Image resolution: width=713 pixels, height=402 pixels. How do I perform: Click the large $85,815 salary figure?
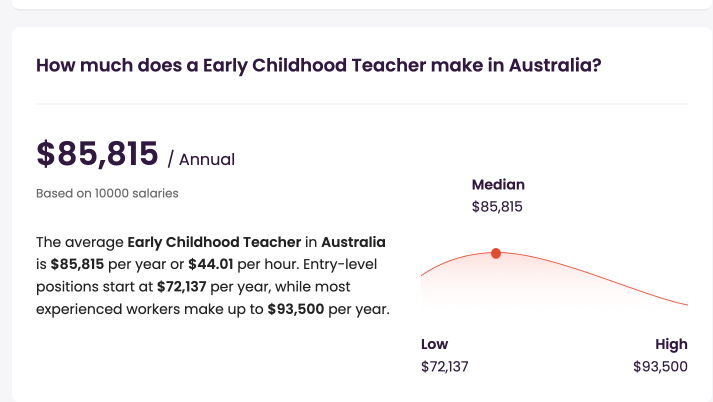pyautogui.click(x=97, y=154)
